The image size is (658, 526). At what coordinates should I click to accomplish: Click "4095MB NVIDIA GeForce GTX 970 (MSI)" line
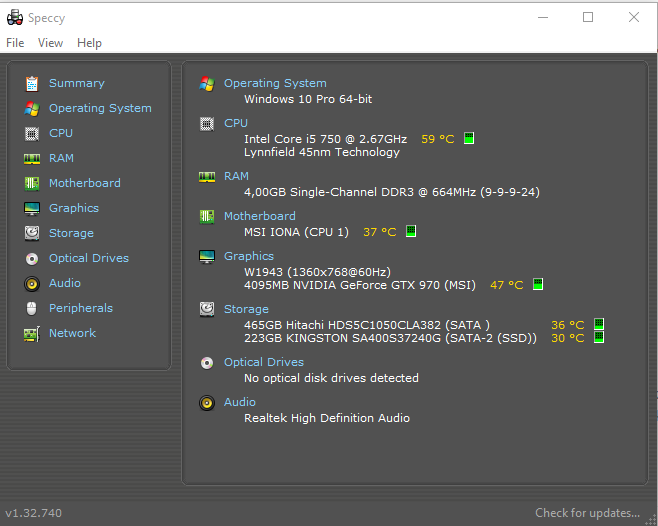360,285
